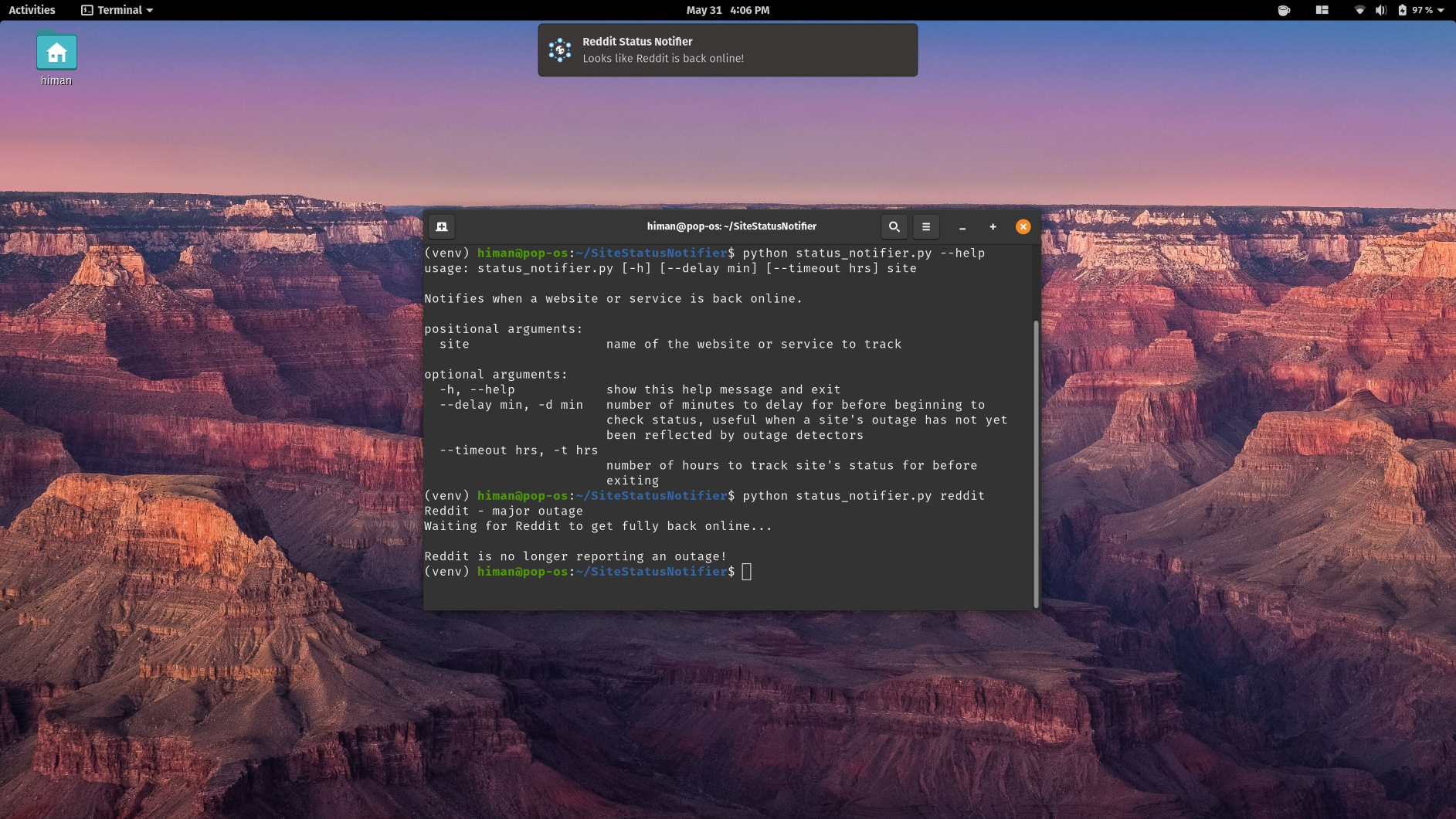Screen dimensions: 1456x819
Task: Click the 'positional arguments:' heading
Action: tap(504, 329)
